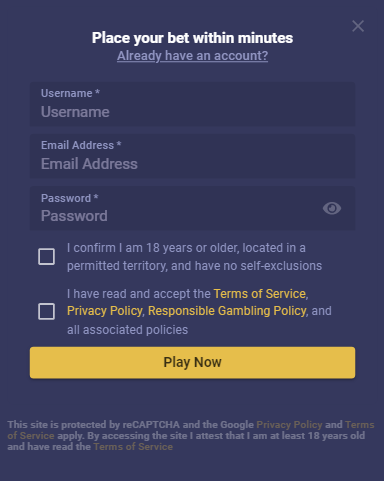Check the box accepting Terms and policies

point(47,311)
